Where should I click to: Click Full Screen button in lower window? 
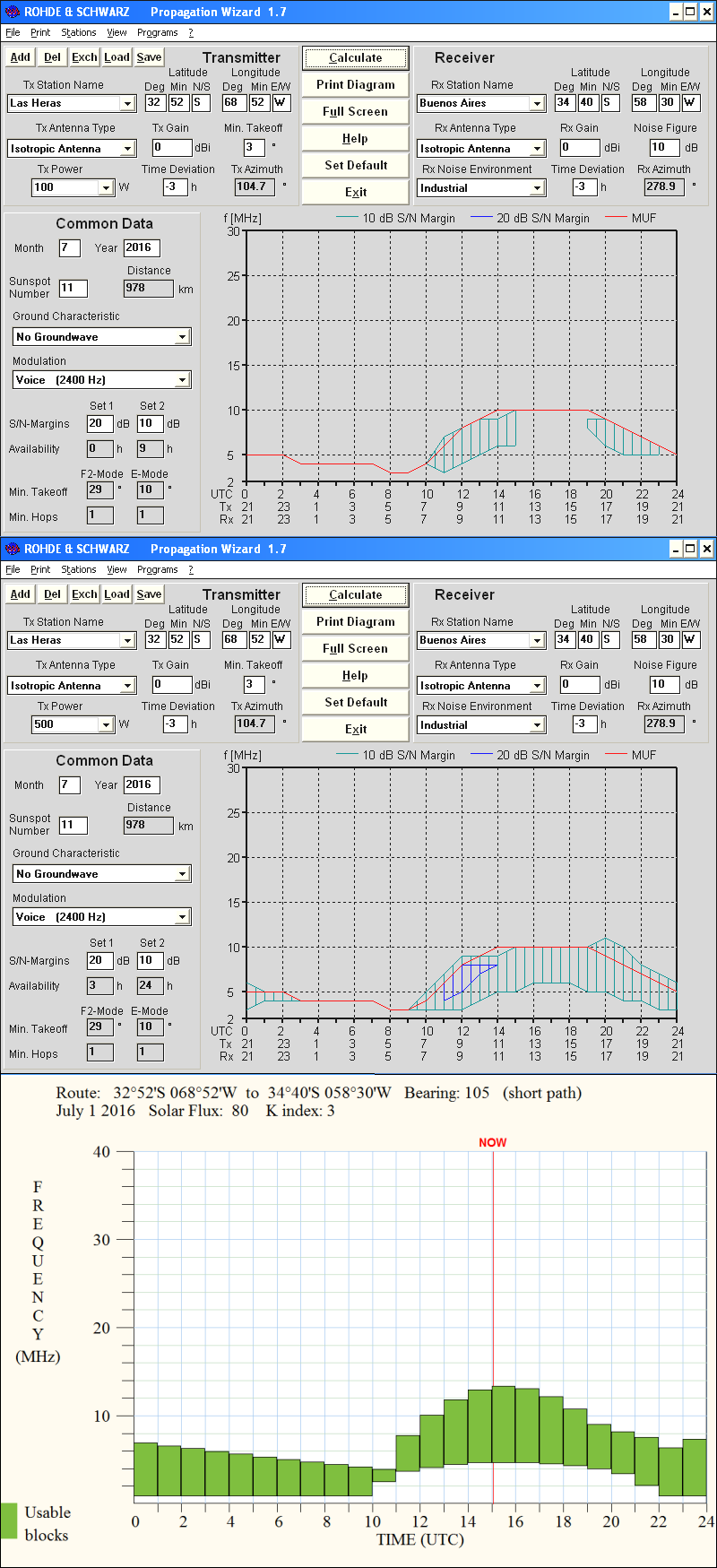tap(355, 648)
